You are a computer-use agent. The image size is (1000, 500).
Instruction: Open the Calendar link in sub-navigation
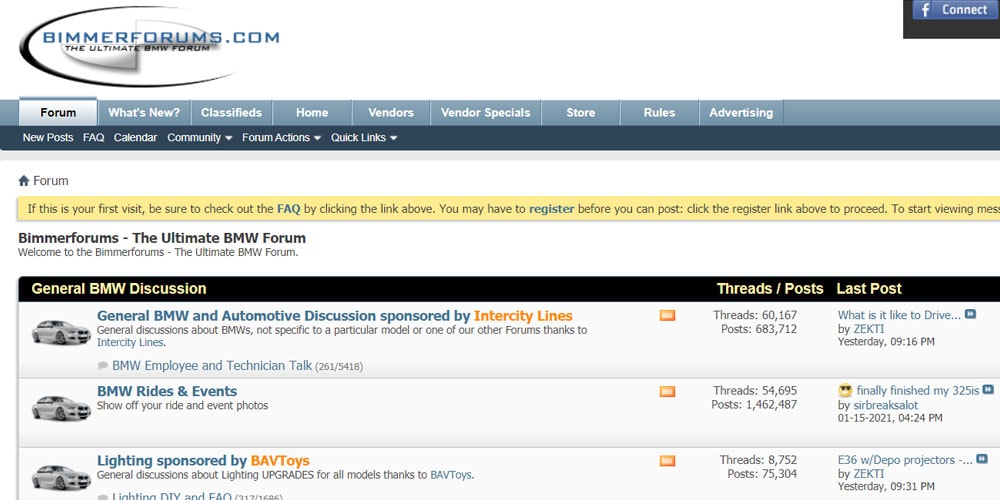[x=135, y=138]
